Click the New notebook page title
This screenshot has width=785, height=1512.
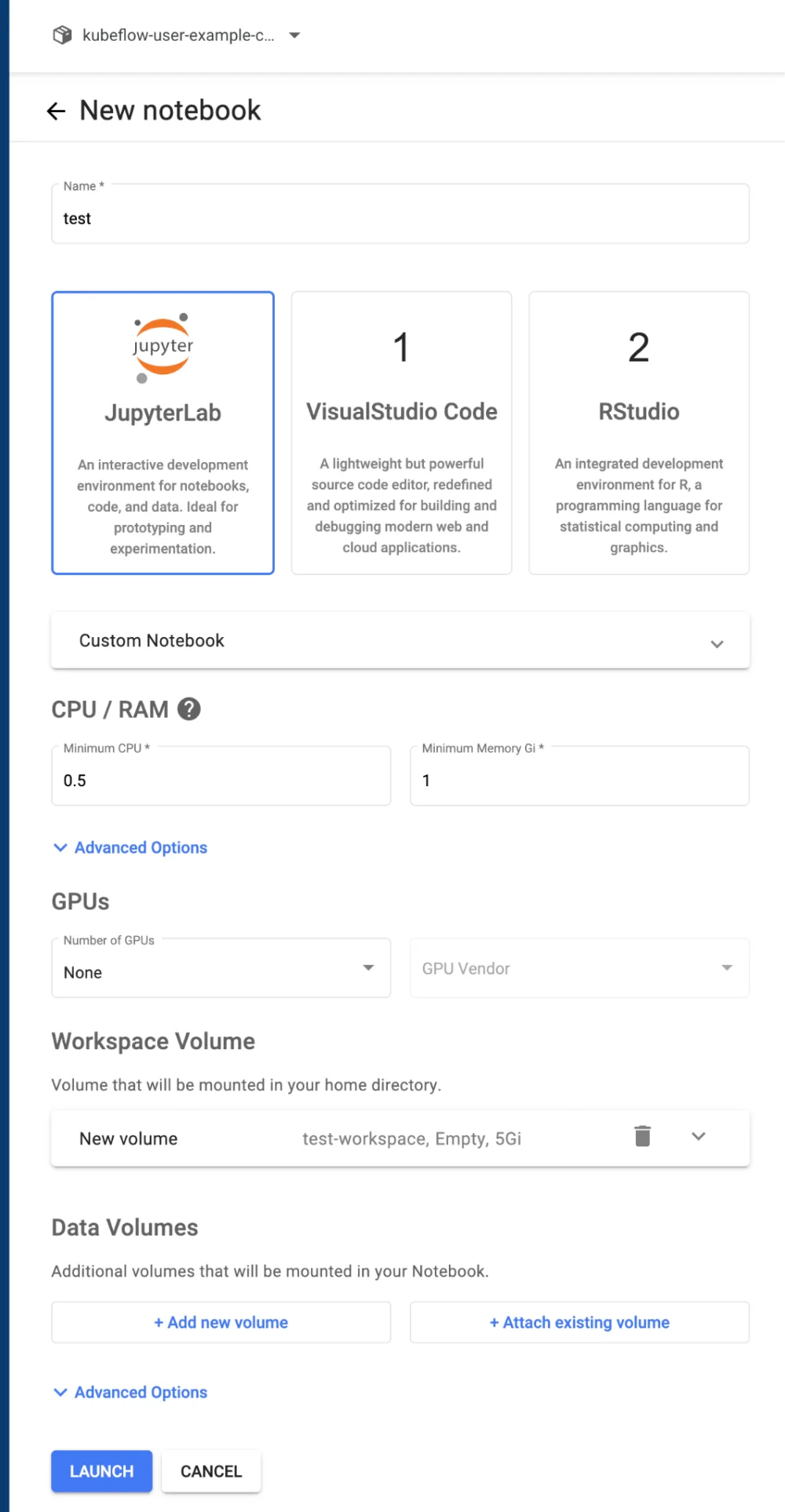coord(170,111)
